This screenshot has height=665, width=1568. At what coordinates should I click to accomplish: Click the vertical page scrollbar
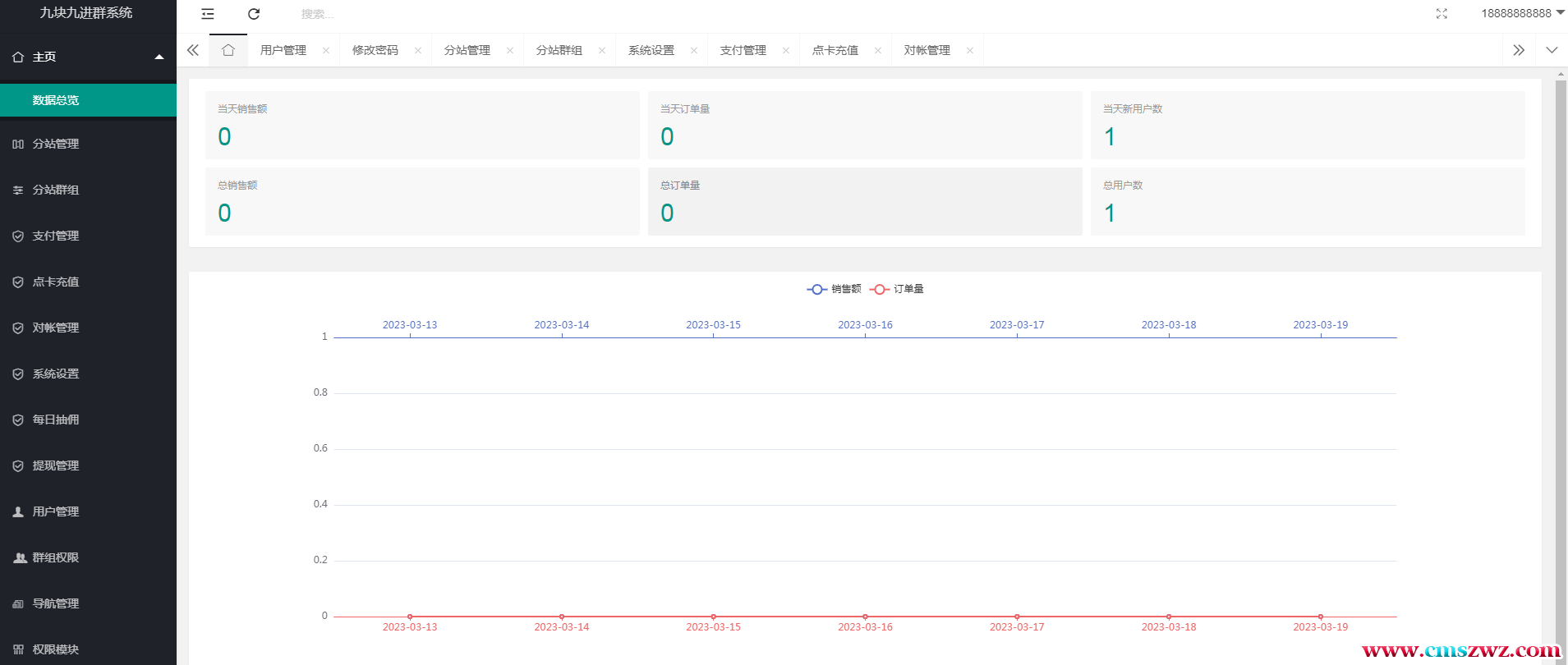(x=1561, y=328)
